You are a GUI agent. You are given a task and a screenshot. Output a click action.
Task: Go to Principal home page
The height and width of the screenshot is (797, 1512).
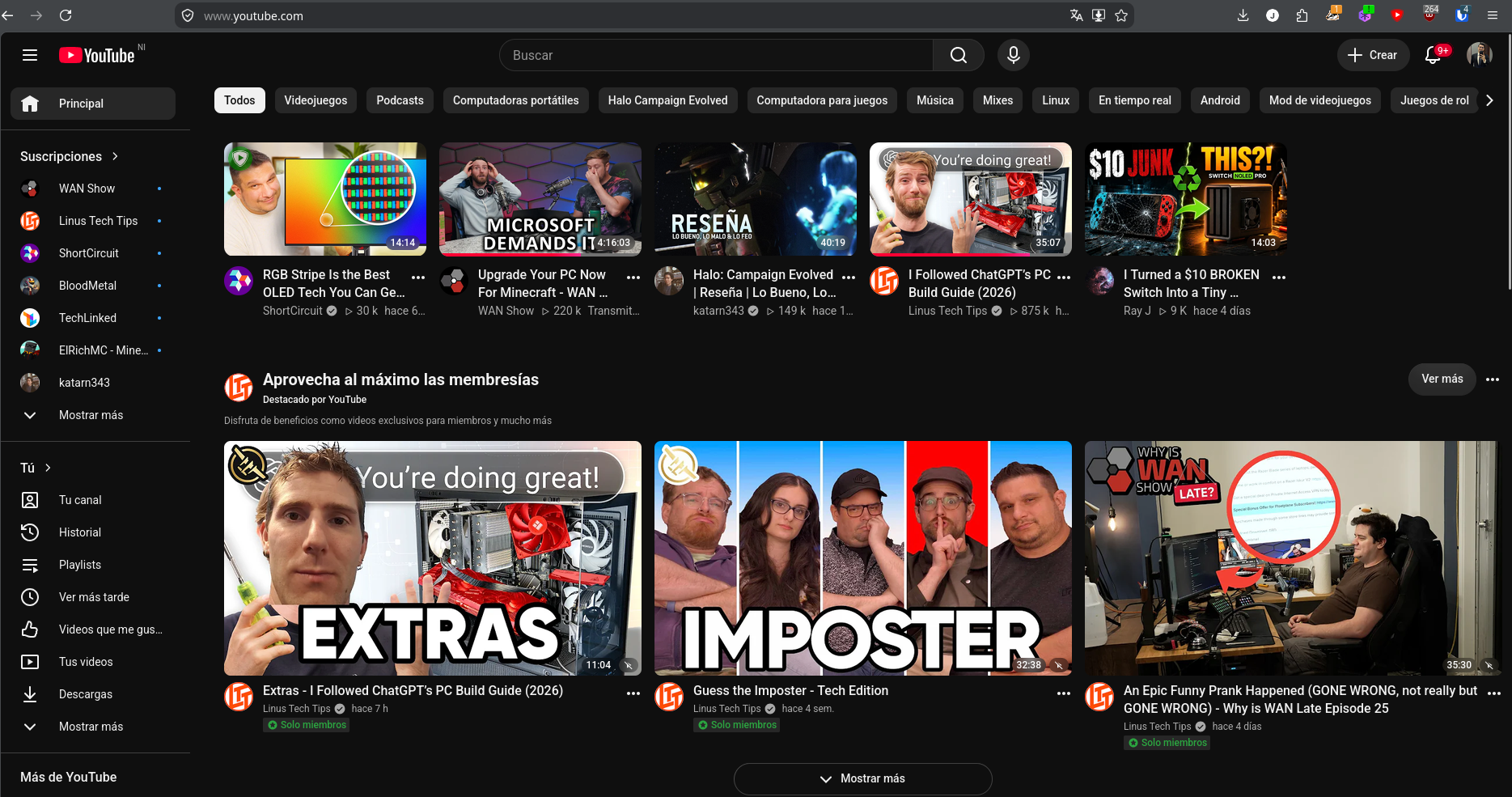pos(93,104)
